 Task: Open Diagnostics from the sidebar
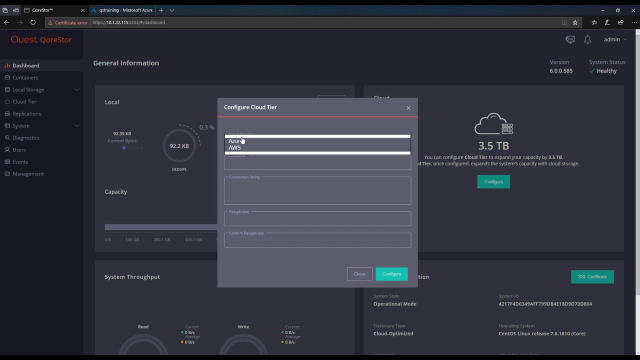pyautogui.click(x=26, y=138)
